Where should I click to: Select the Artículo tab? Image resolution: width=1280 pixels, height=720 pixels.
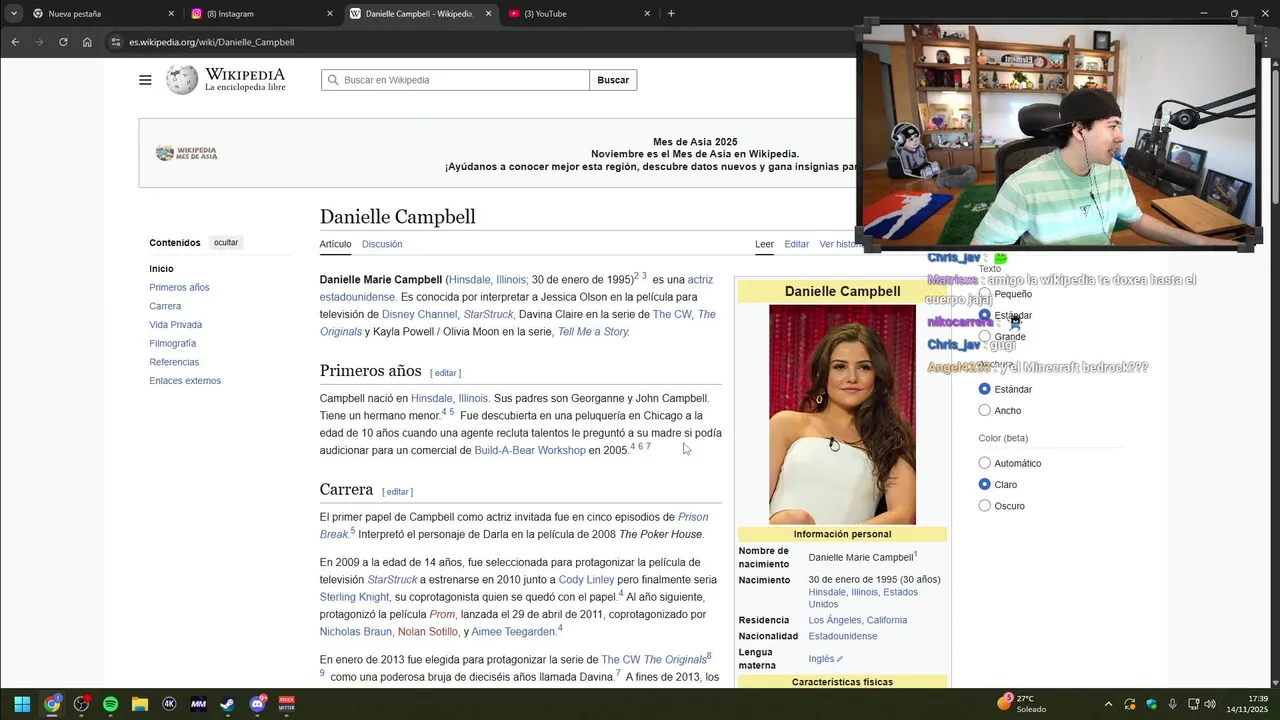335,244
